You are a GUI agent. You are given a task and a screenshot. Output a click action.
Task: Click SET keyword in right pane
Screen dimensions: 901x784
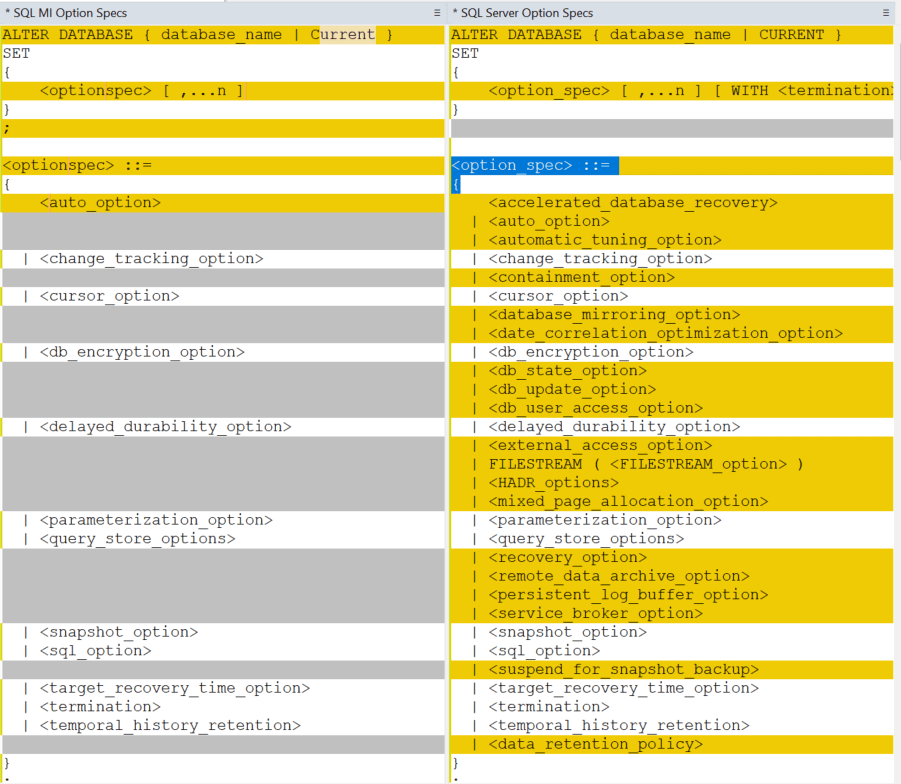(465, 53)
